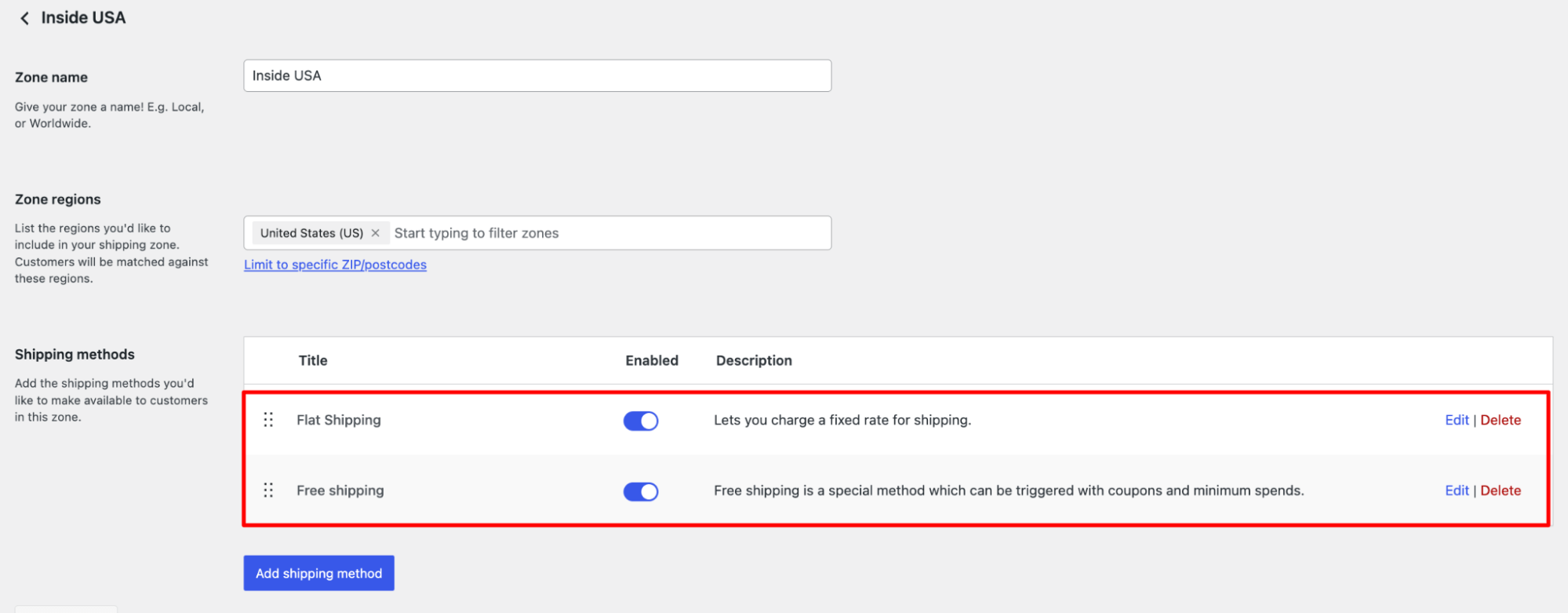Disable the Flat Shipping toggle
Viewport: 1568px width, 613px height.
pyautogui.click(x=640, y=421)
